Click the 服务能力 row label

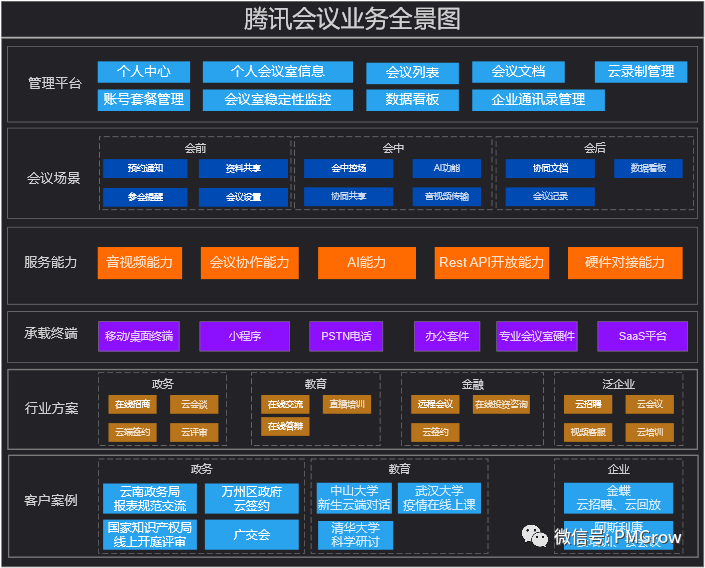pos(51,263)
